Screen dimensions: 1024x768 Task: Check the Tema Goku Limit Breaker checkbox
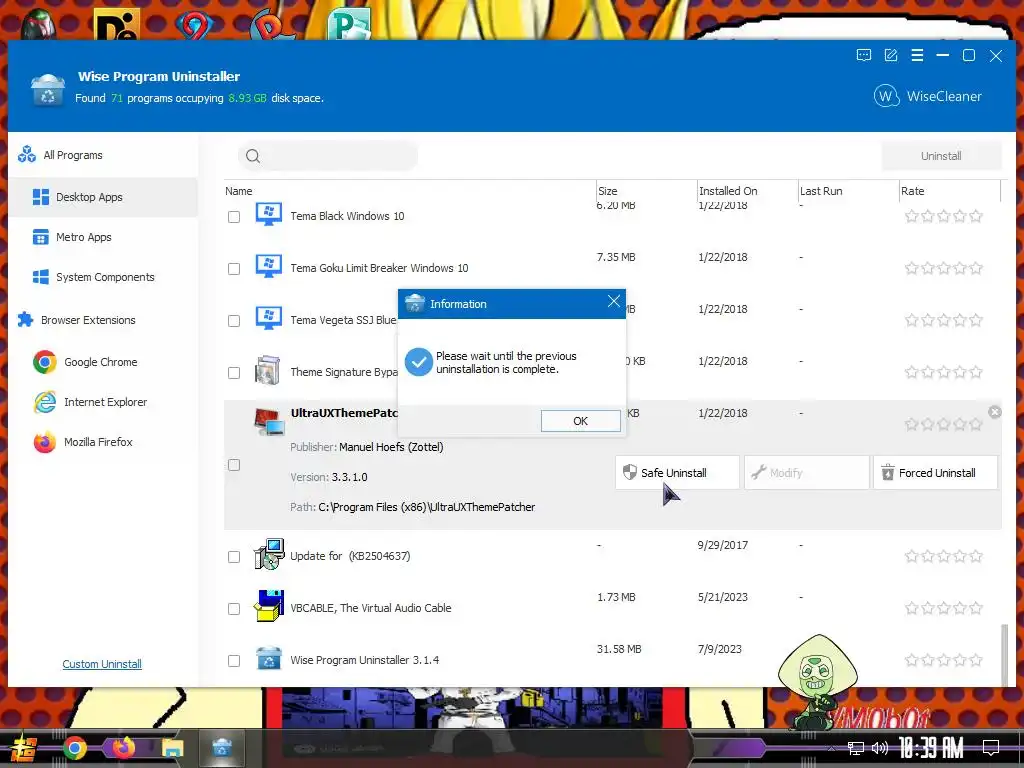[234, 268]
